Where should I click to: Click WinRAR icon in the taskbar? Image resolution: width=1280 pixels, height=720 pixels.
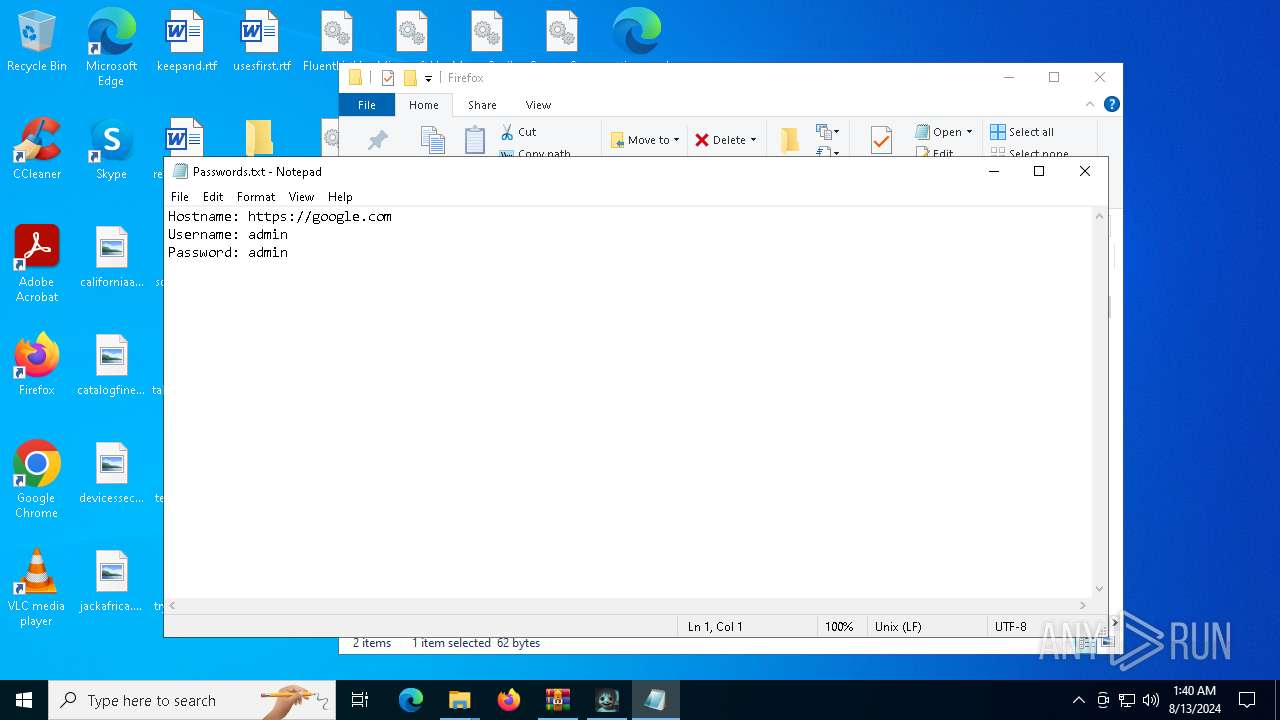(x=557, y=700)
